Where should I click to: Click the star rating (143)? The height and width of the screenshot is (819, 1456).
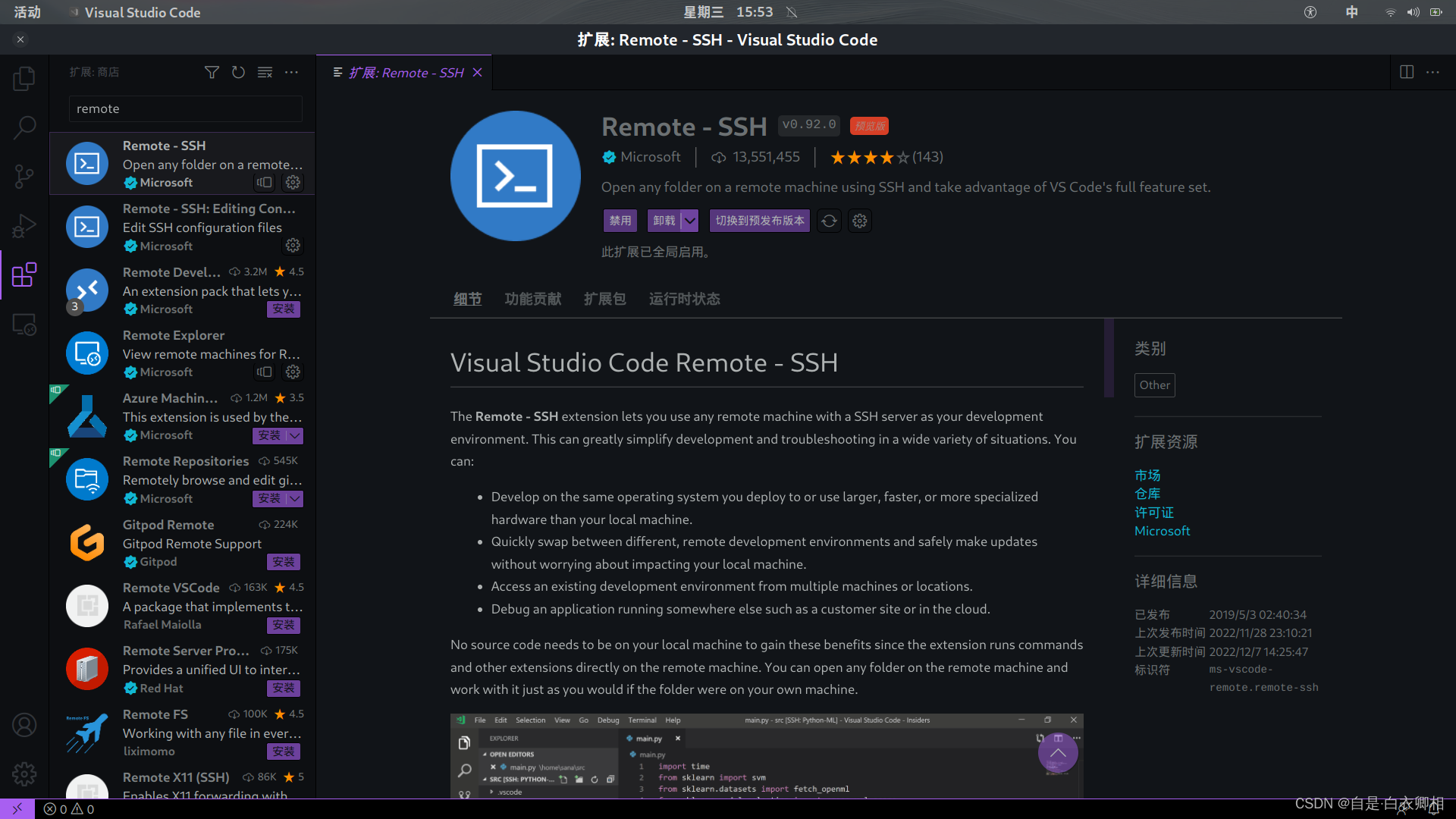pos(886,157)
